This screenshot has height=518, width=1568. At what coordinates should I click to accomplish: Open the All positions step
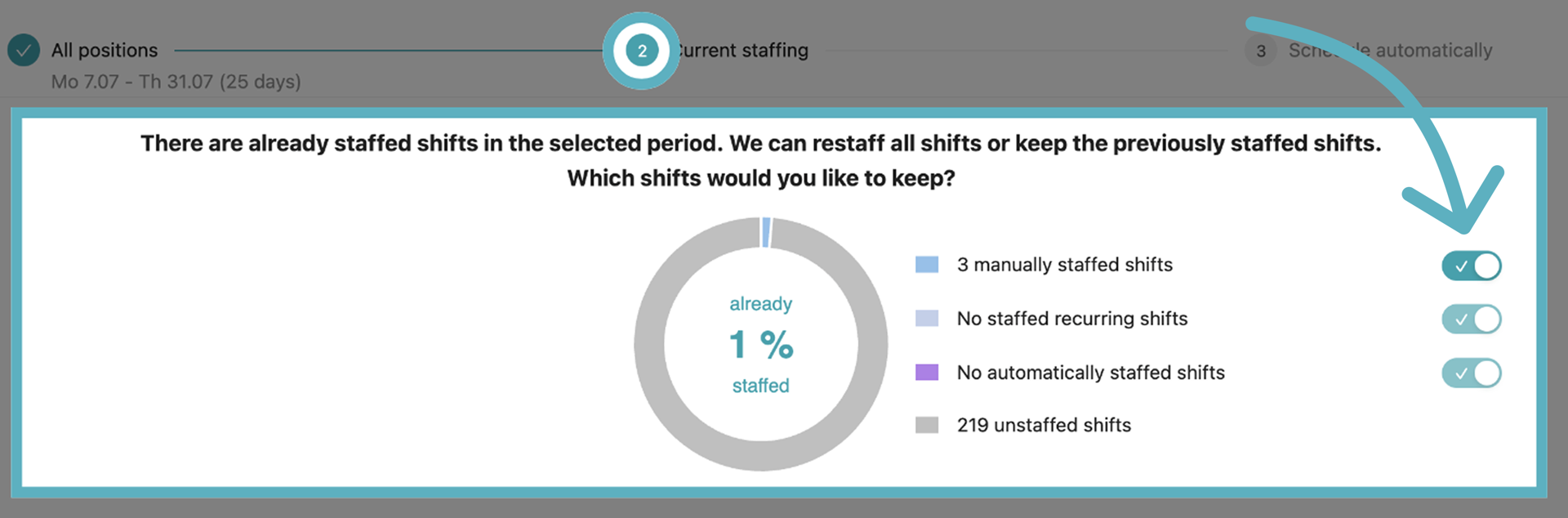click(x=104, y=50)
